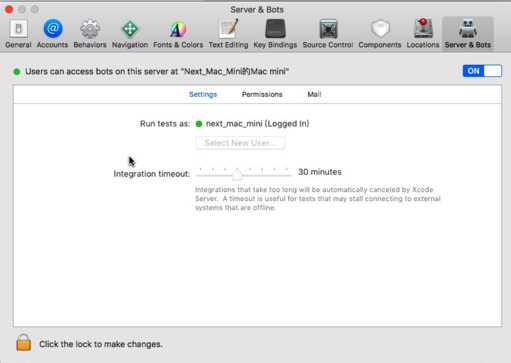Click the next_mac_mini (Logged In) user text

(x=257, y=124)
